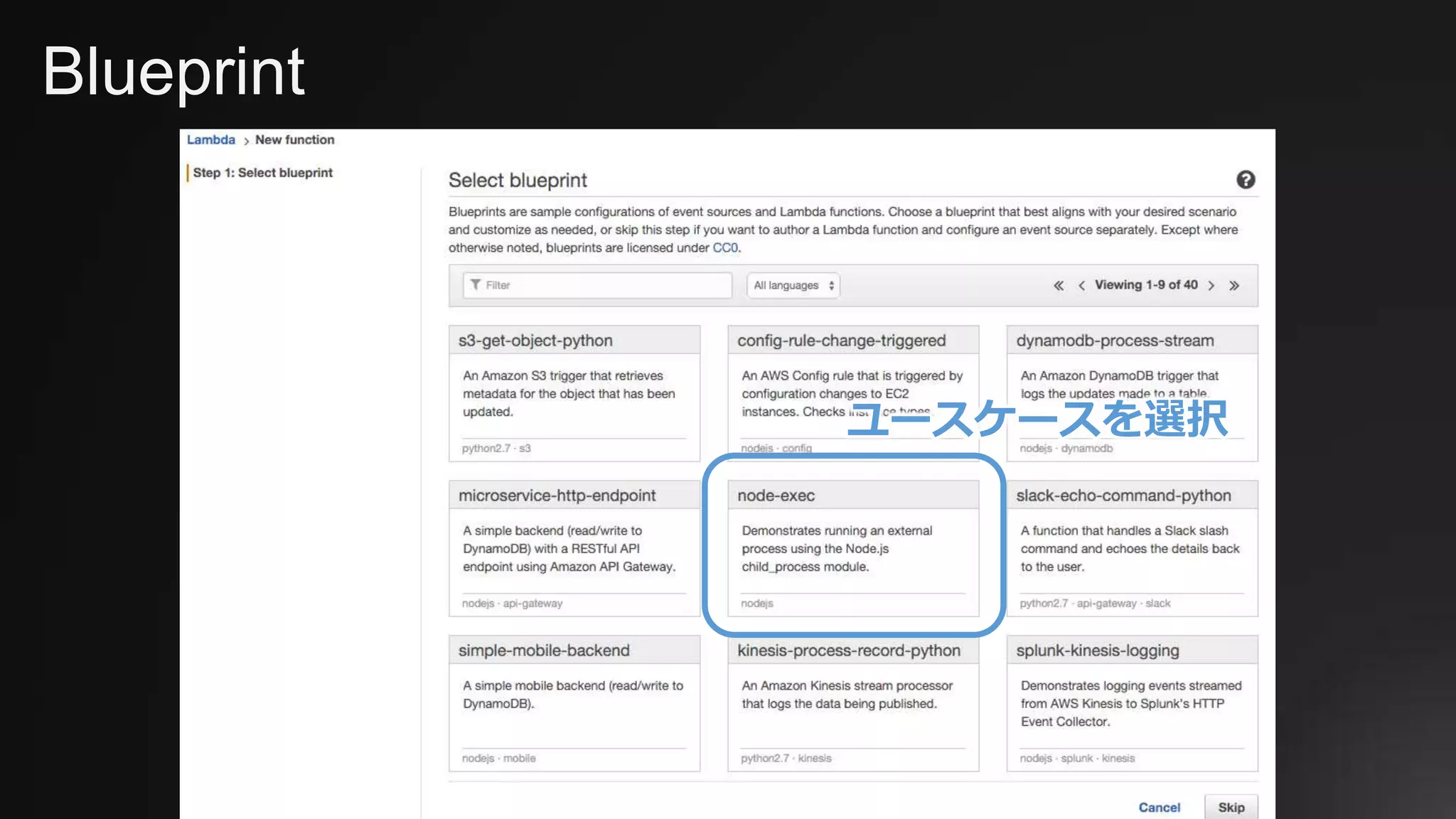The image size is (1456, 819).
Task: Jump to last blueprints page
Action: pos(1234,286)
